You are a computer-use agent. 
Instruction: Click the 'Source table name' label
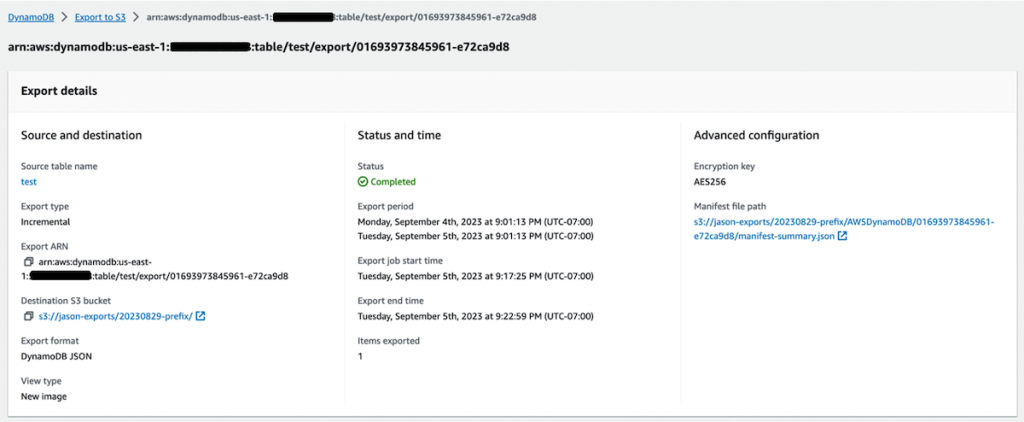[x=59, y=167]
